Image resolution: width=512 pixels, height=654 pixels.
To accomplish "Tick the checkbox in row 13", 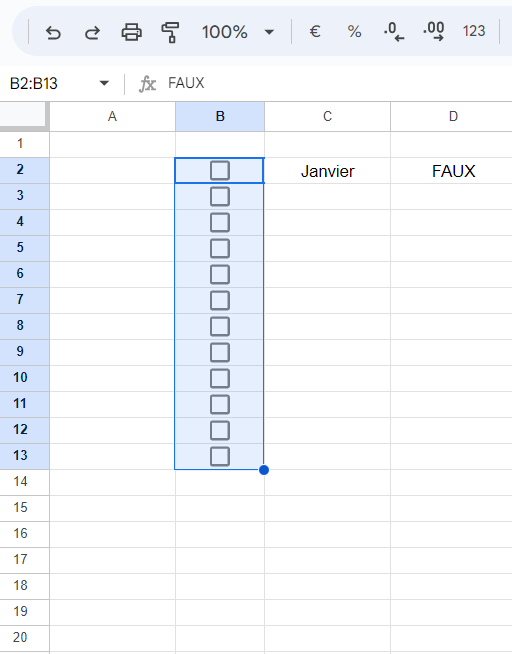I will (x=220, y=456).
